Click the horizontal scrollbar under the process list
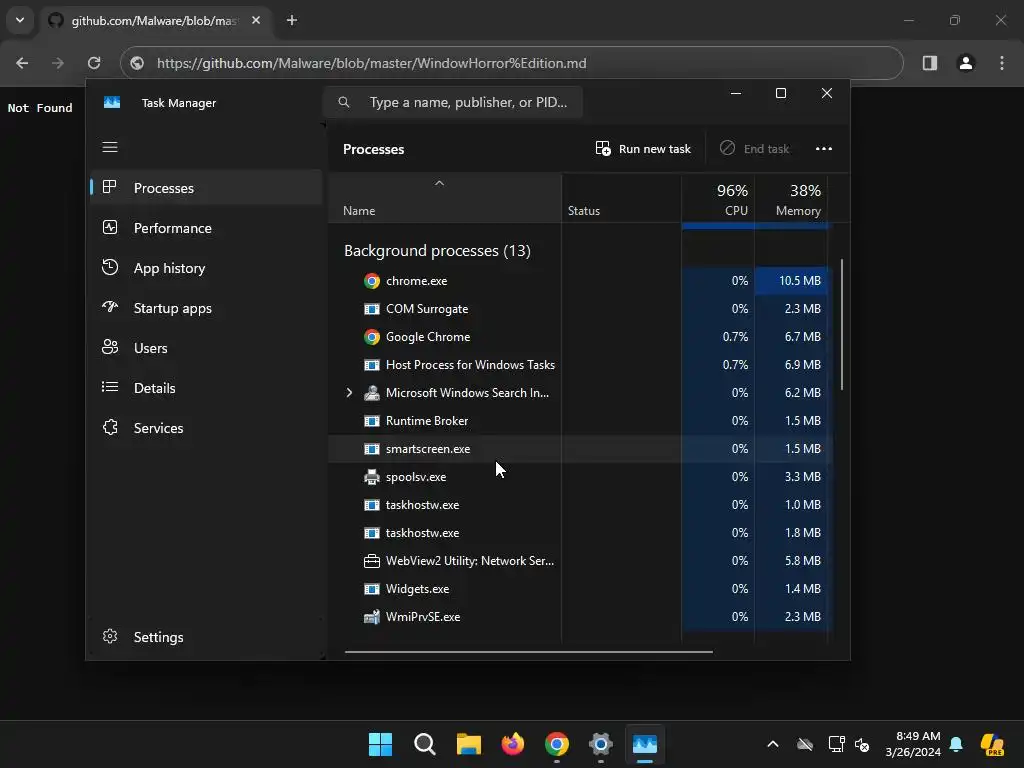1024x768 pixels. [x=528, y=651]
